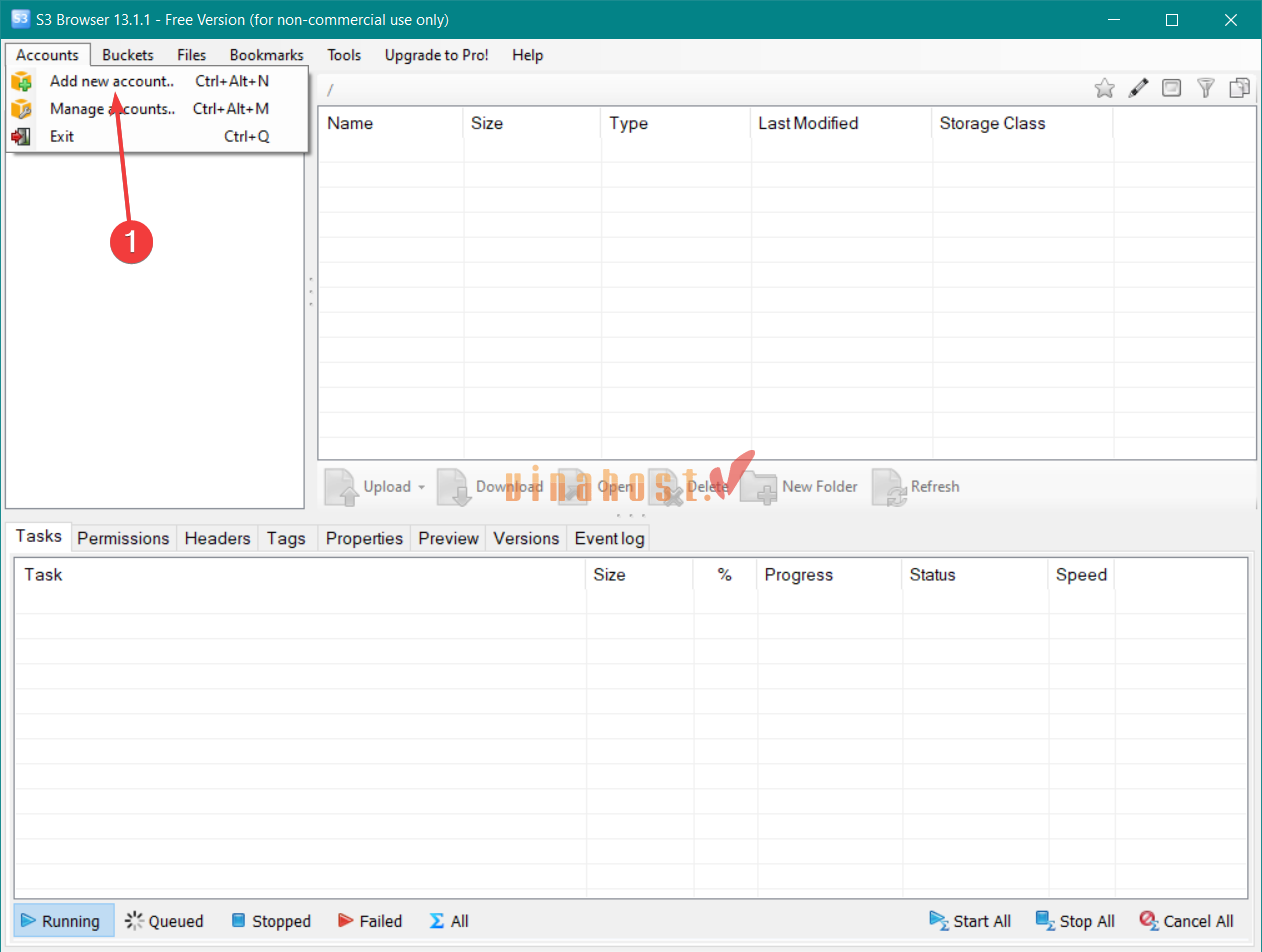1262x952 pixels.
Task: Click the Cancel All button
Action: (x=1186, y=921)
